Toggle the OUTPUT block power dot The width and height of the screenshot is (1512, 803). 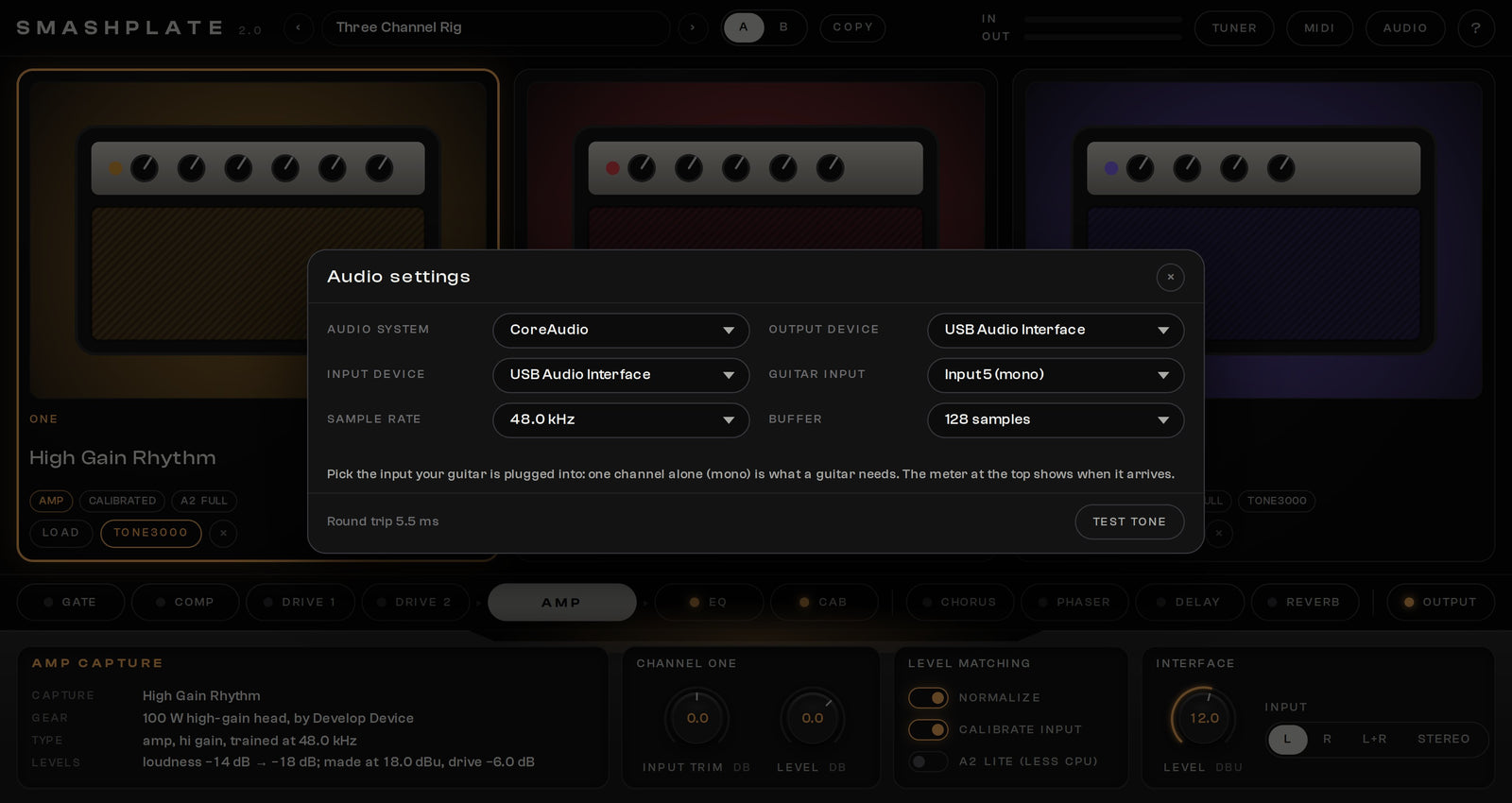coord(1409,602)
